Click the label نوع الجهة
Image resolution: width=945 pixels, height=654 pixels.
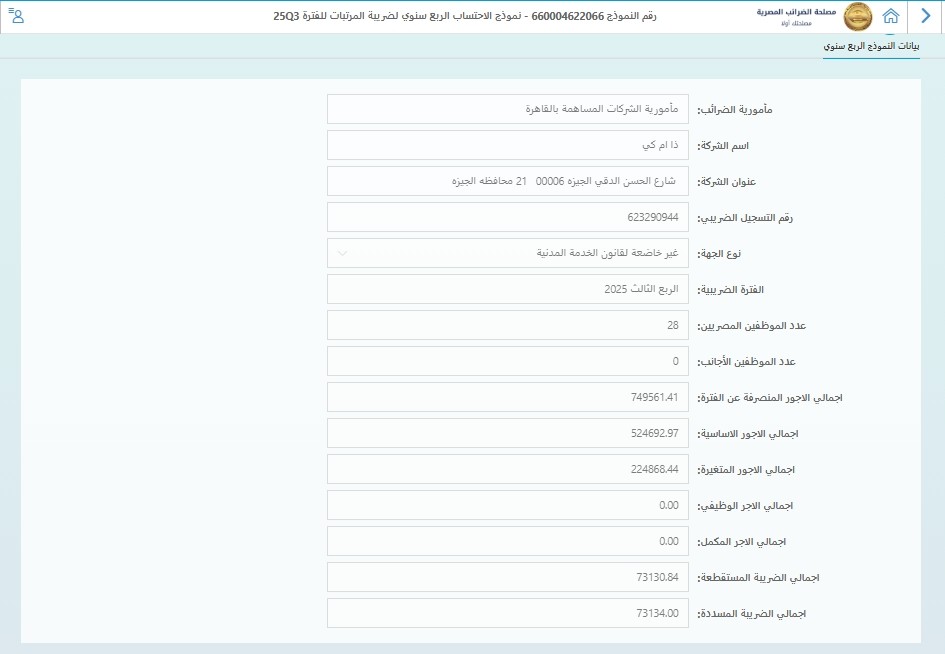pyautogui.click(x=719, y=254)
